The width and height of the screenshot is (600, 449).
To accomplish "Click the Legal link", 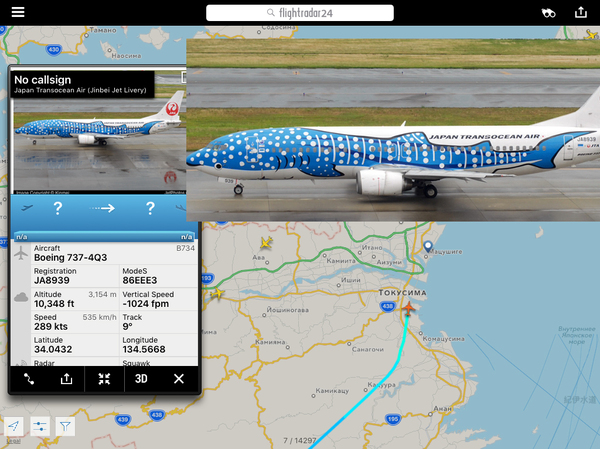I will tap(13, 441).
